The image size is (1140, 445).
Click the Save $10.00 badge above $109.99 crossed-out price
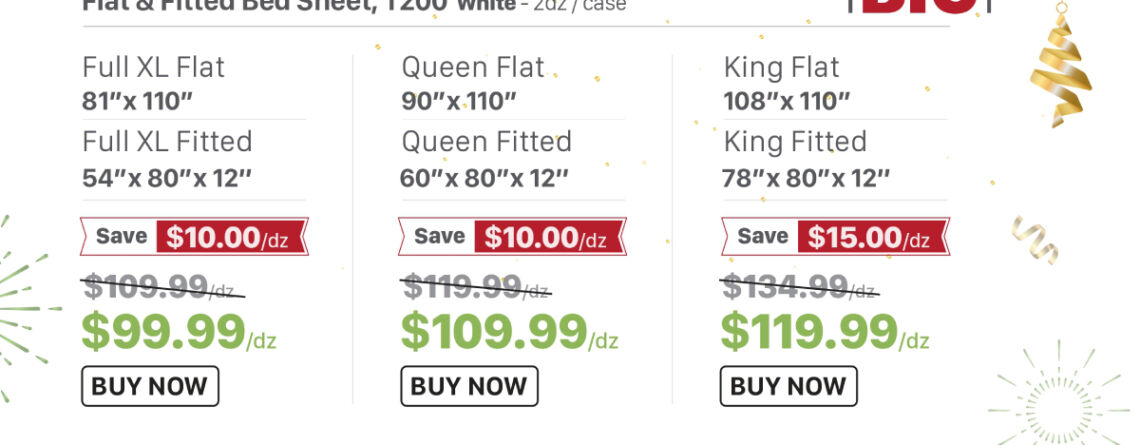(194, 237)
